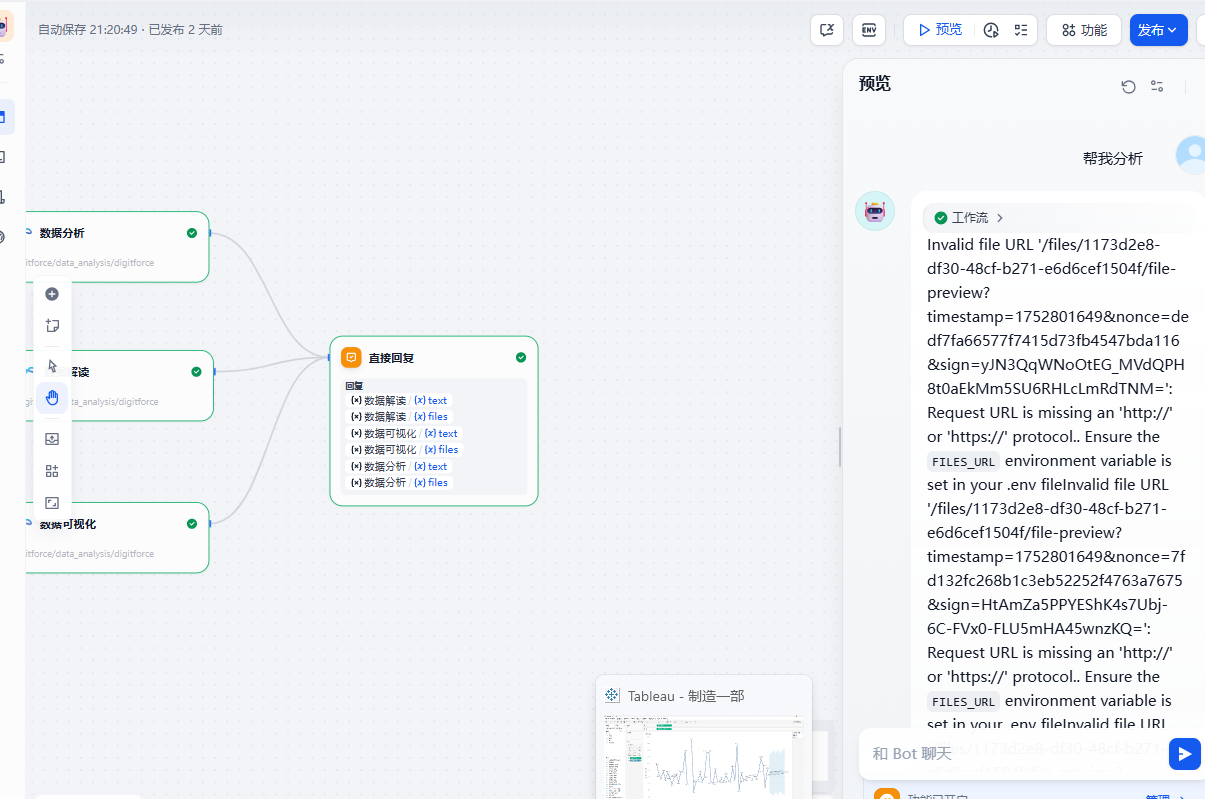Click the 帮我分析 user message
1205x799 pixels.
click(x=1112, y=158)
